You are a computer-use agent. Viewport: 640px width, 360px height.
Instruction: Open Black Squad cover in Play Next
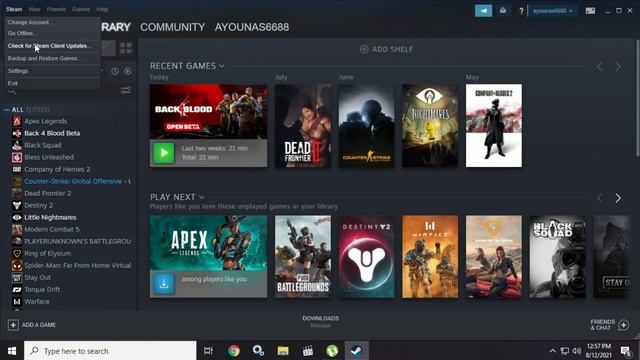point(558,257)
